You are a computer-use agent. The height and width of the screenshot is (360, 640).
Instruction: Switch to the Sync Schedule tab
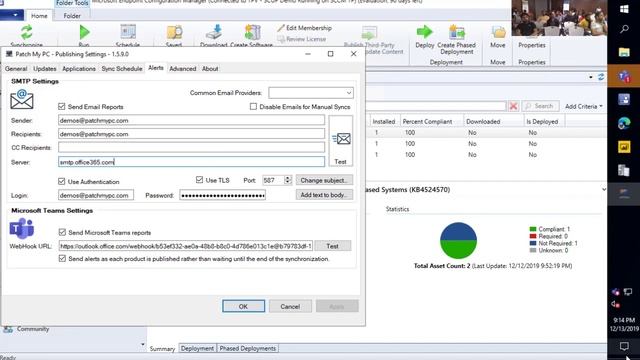[122, 69]
